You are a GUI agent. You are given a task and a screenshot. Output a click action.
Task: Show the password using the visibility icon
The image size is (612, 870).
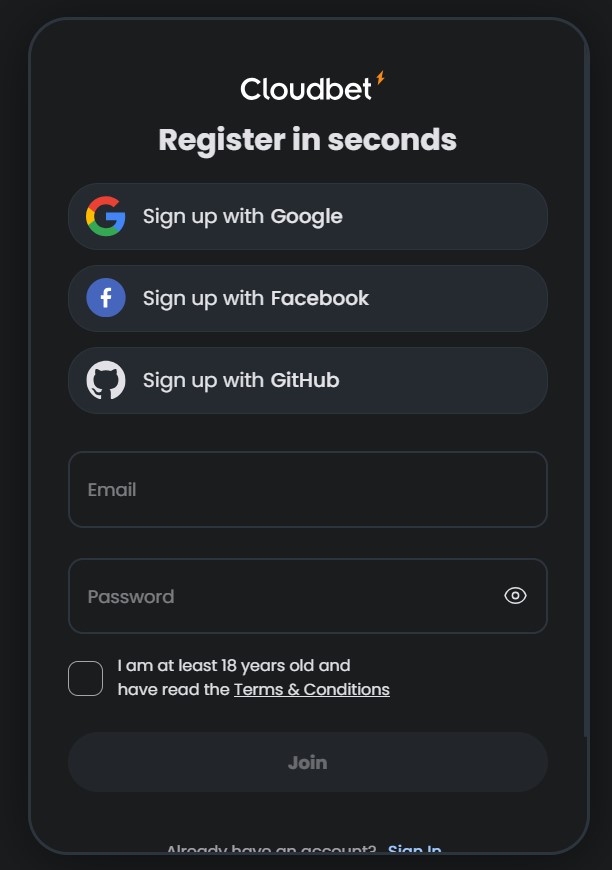(x=515, y=595)
